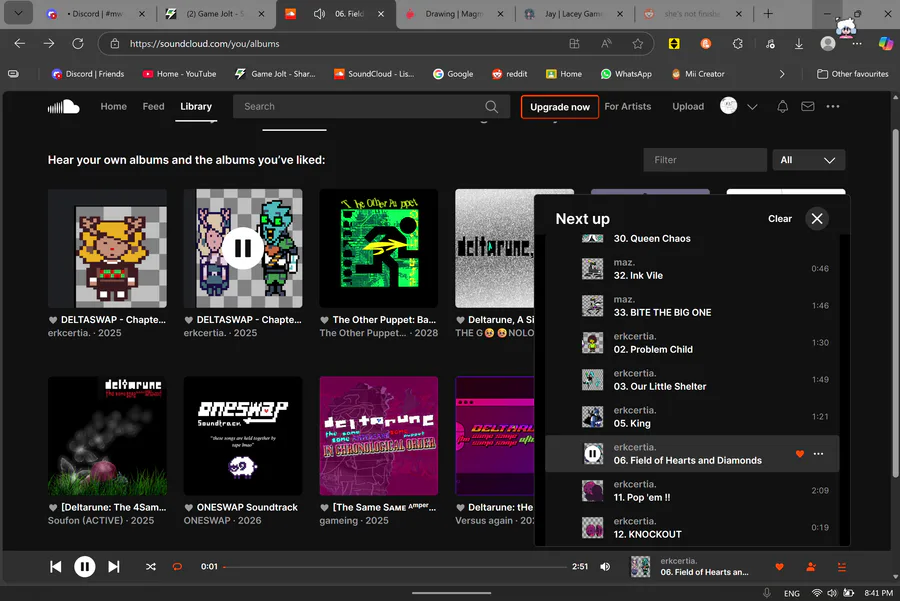Viewport: 900px width, 601px height.
Task: Close the Next up panel
Action: 817,219
